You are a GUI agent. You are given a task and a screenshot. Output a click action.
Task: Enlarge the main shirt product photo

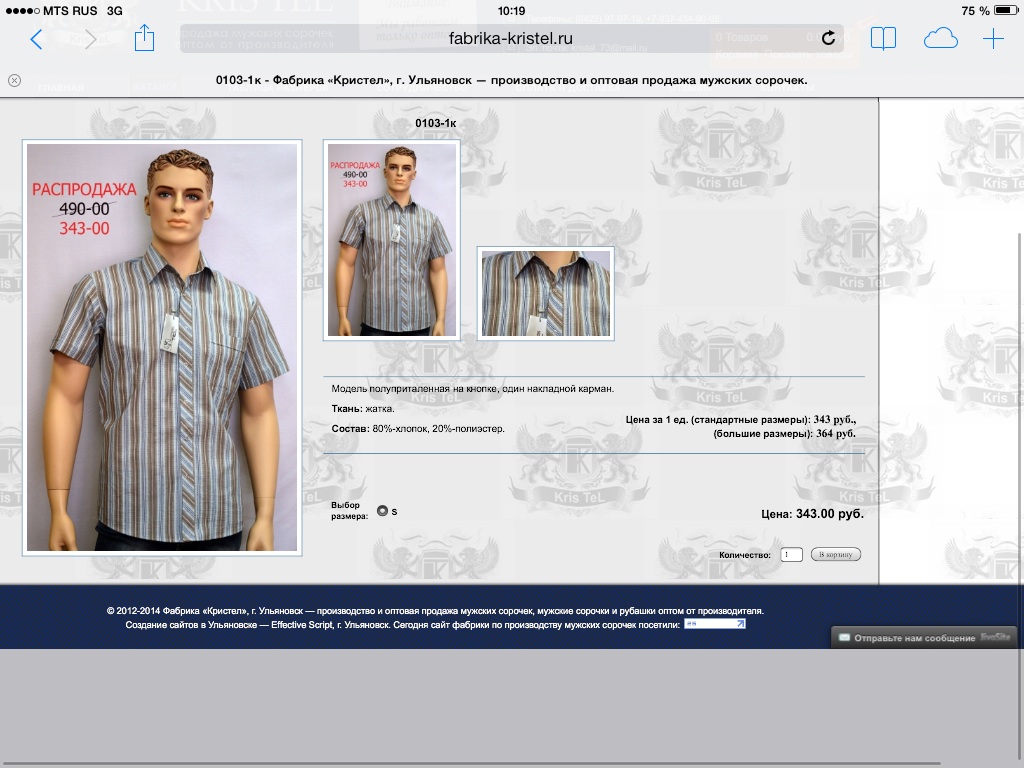click(x=162, y=347)
